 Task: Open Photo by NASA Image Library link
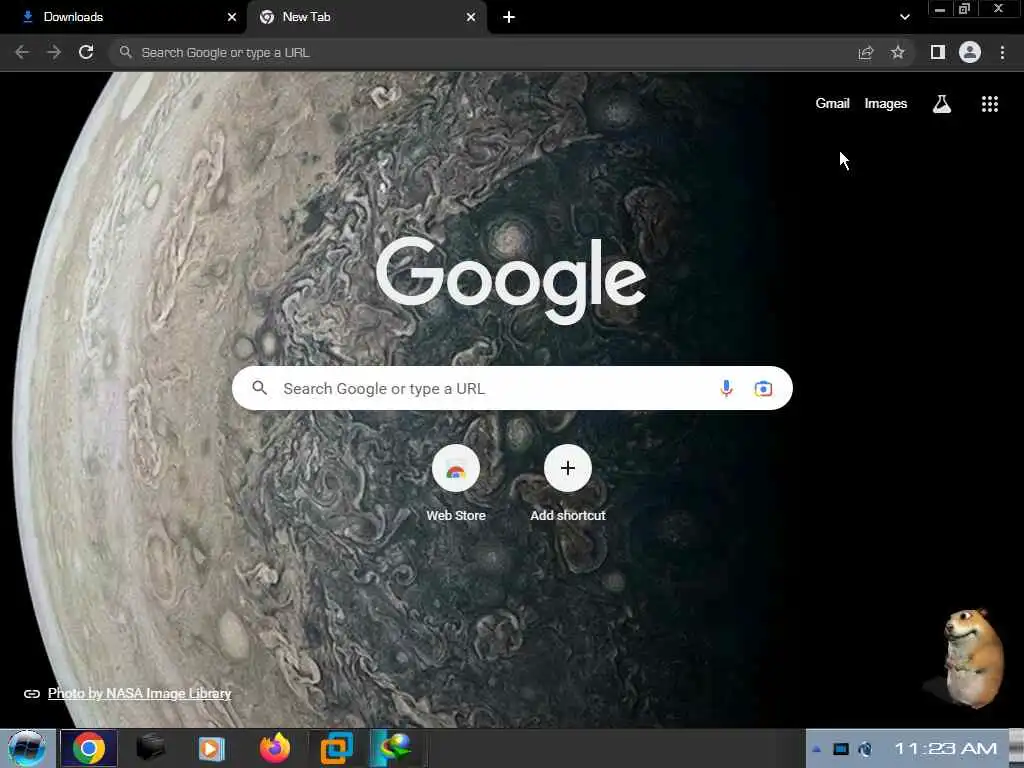140,694
